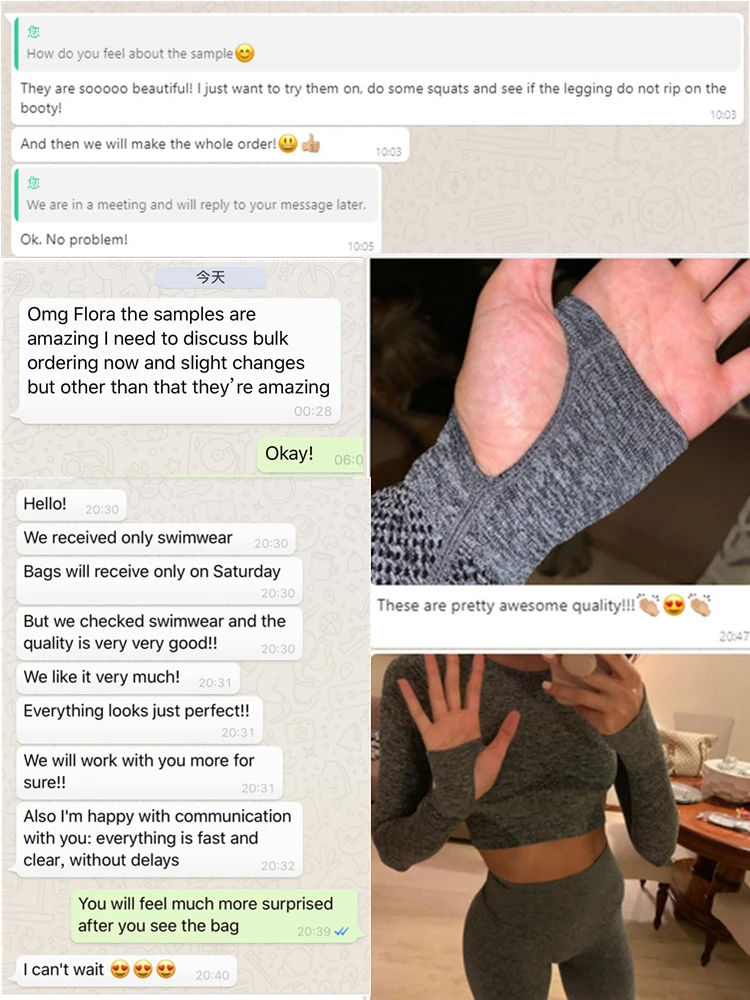Click the grinning emoji after 'whole order!'
Screen dimensions: 750x1000
[x=288, y=143]
